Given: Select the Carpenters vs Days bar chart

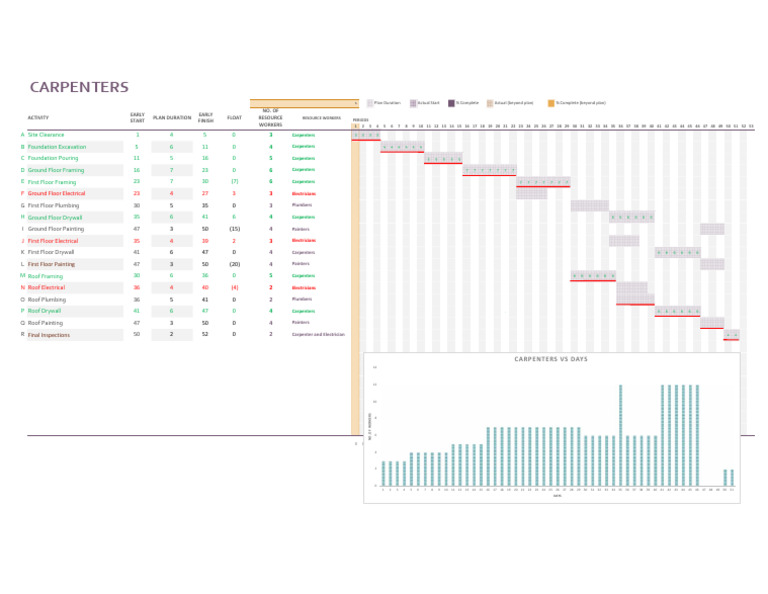Looking at the screenshot, I should point(552,428).
